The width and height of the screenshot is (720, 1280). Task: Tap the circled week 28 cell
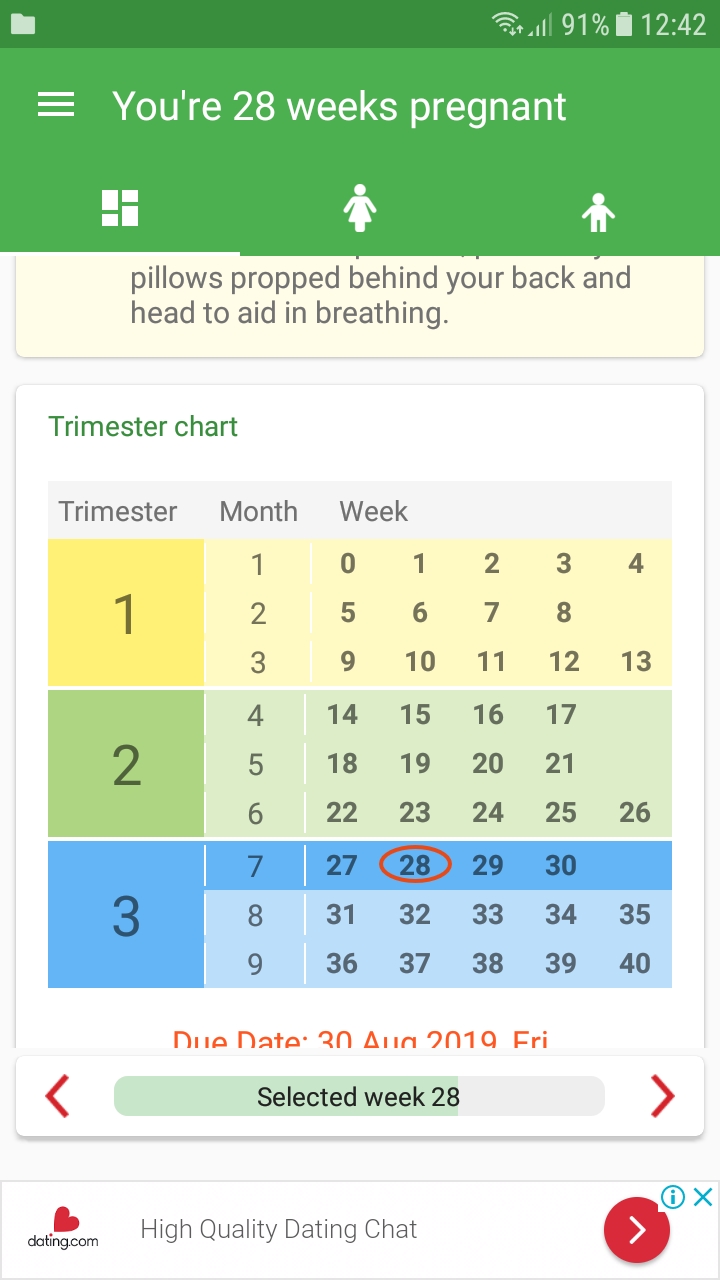[415, 865]
